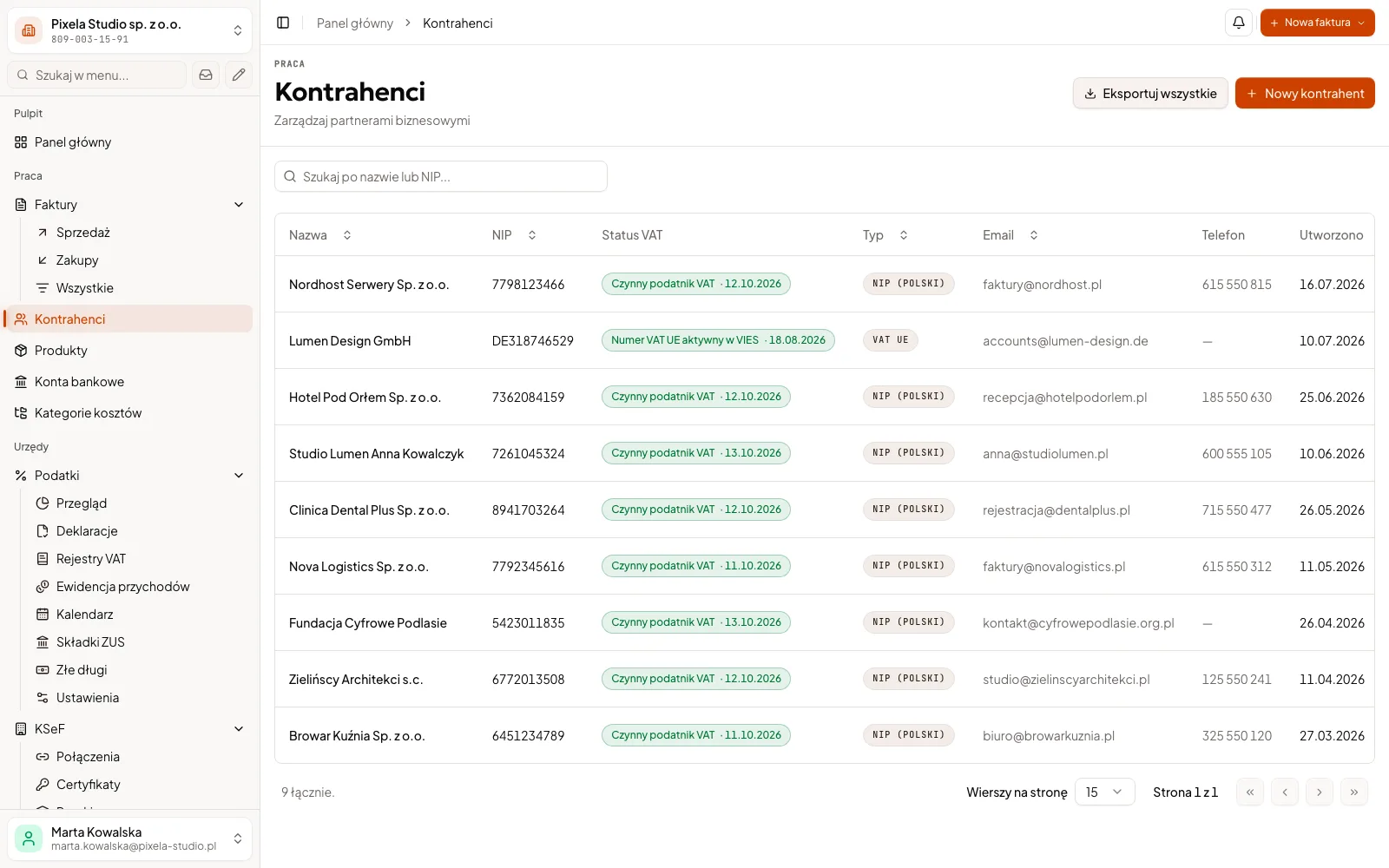Go to last page pagination button

coord(1354,792)
